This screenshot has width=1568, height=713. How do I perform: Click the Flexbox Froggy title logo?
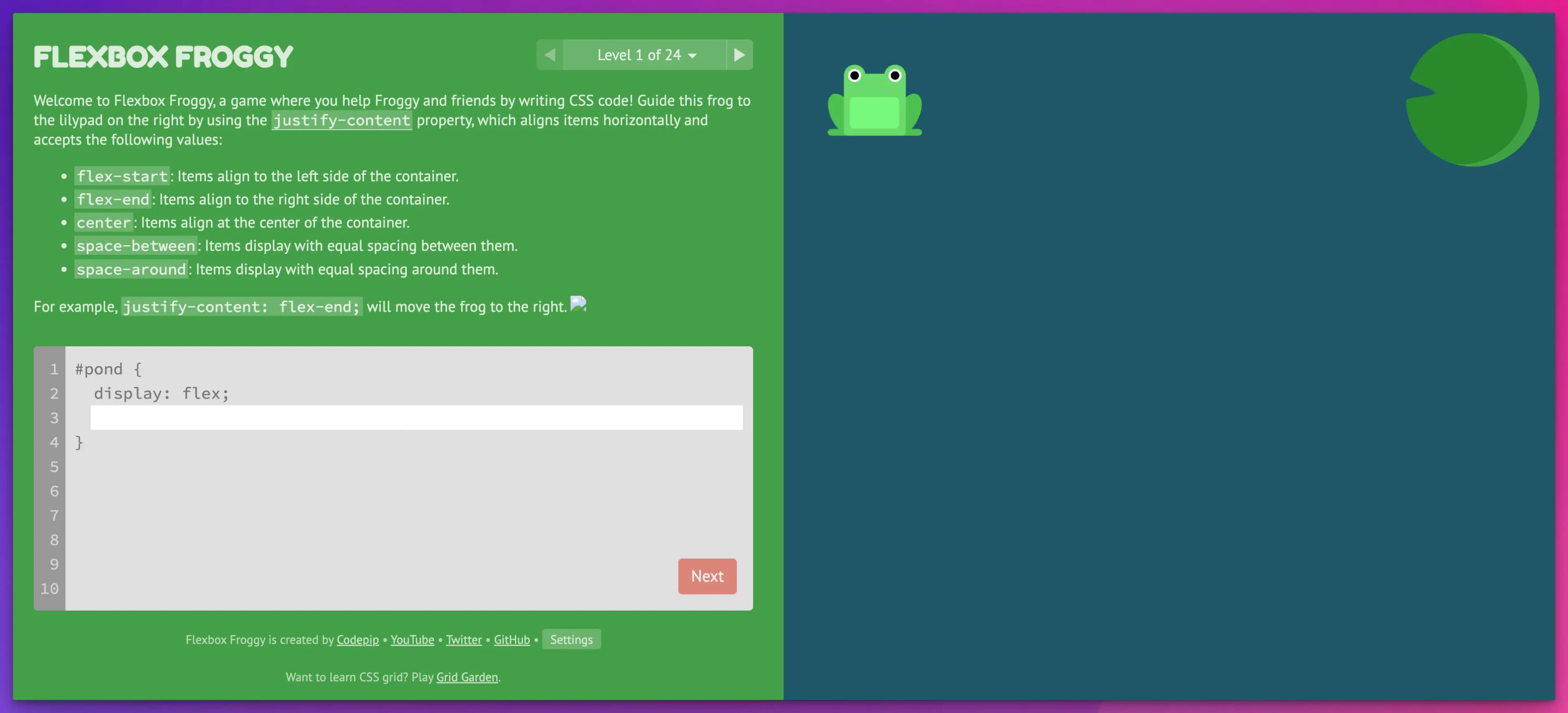click(x=163, y=56)
